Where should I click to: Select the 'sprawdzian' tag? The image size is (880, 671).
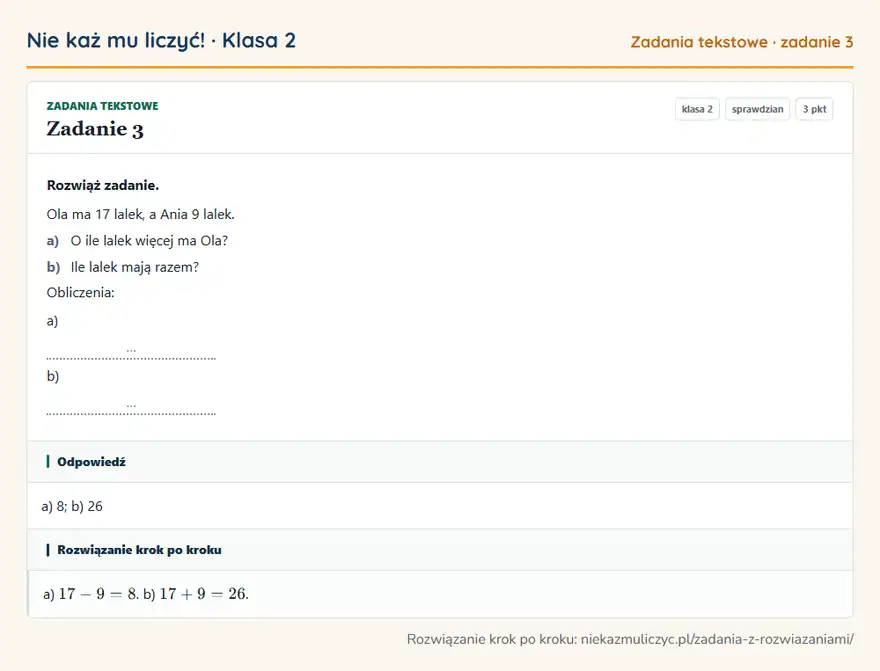[x=757, y=109]
